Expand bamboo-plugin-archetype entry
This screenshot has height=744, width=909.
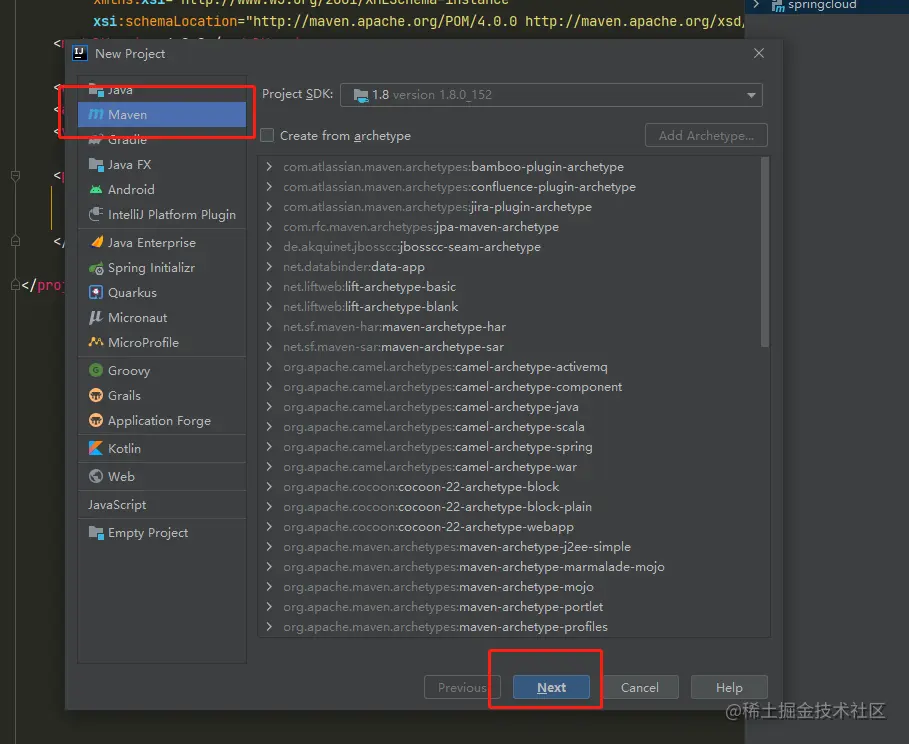pos(269,166)
